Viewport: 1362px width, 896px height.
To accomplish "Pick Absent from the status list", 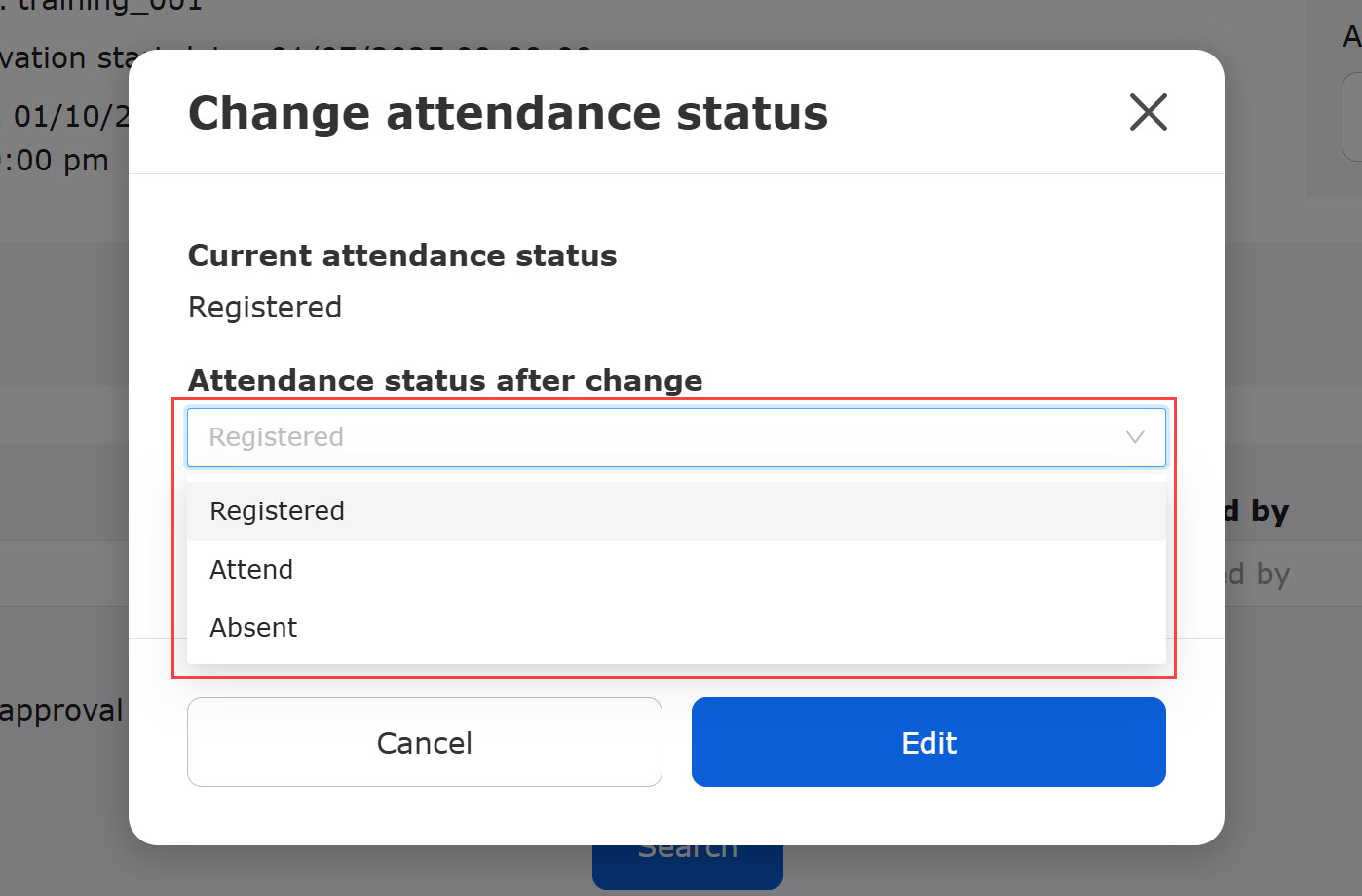I will point(676,628).
